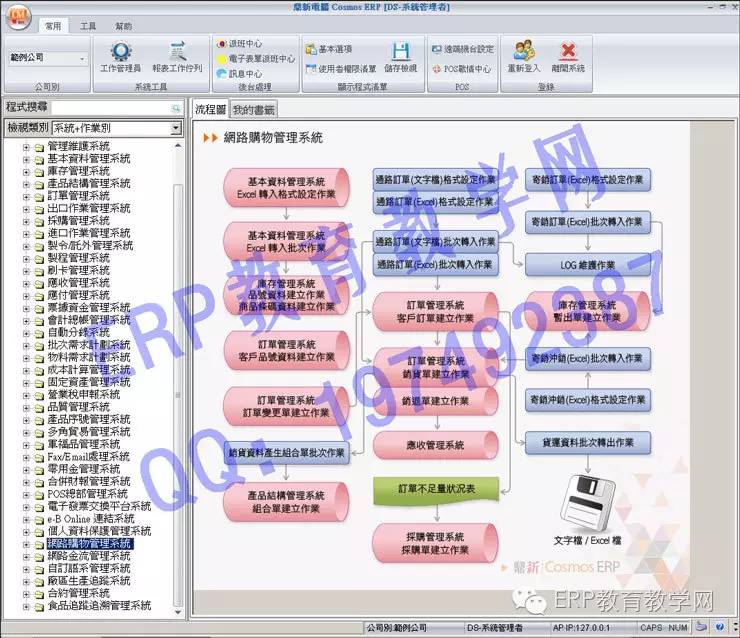Switch to the 工具 ribbon tab
Viewport: 740px width, 638px height.
88,26
